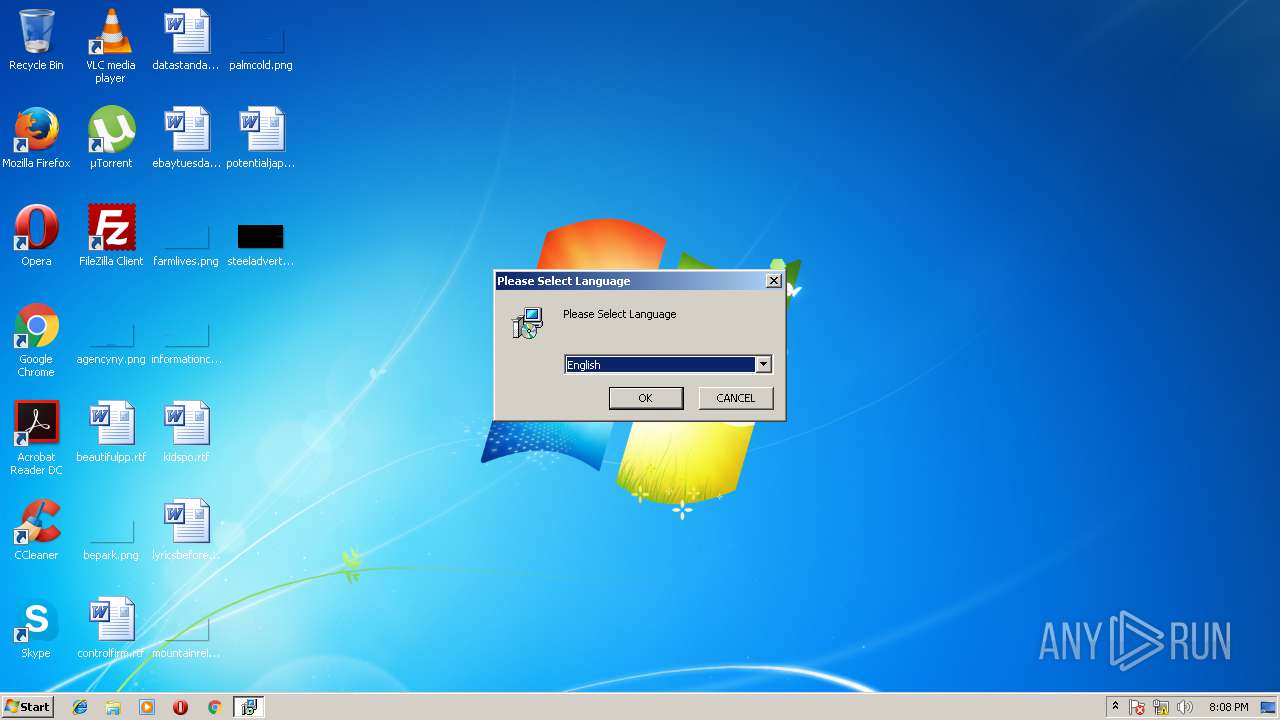1280x720 pixels.
Task: Click the Show Desktop button
Action: coord(1269,707)
